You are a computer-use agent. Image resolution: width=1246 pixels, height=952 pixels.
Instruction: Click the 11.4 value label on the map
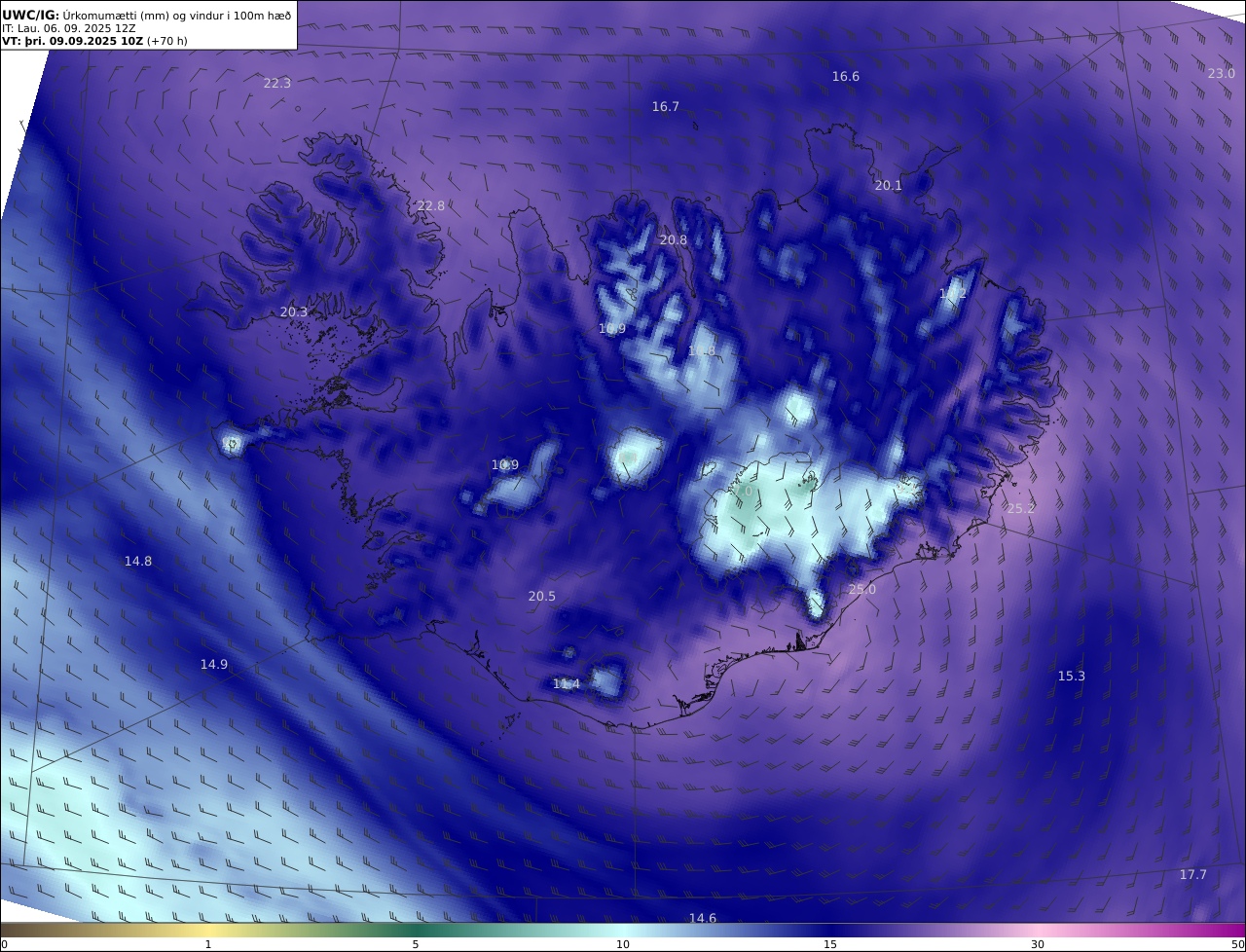point(567,685)
